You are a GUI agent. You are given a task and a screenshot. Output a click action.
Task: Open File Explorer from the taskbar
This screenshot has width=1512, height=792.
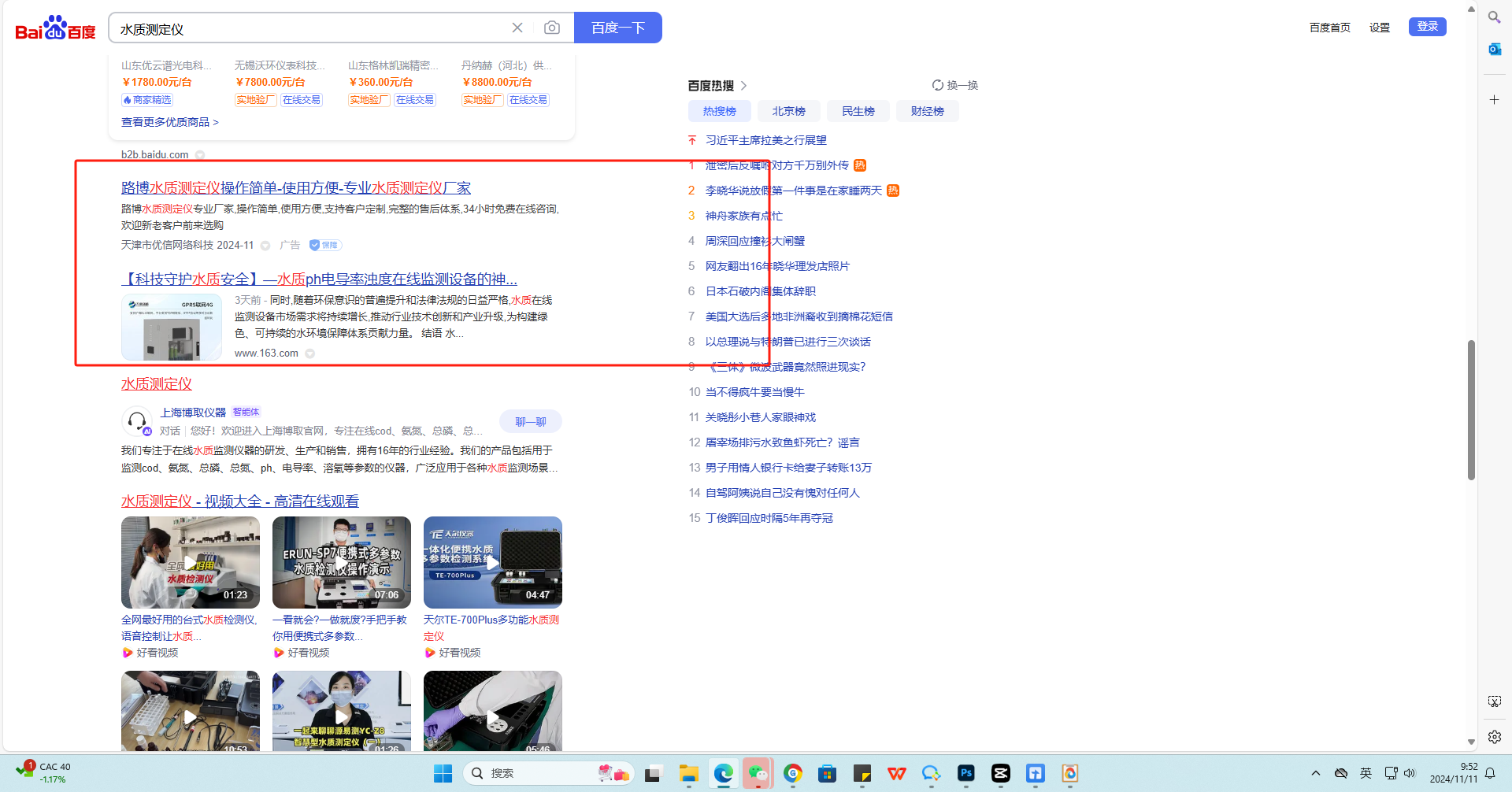[689, 773]
